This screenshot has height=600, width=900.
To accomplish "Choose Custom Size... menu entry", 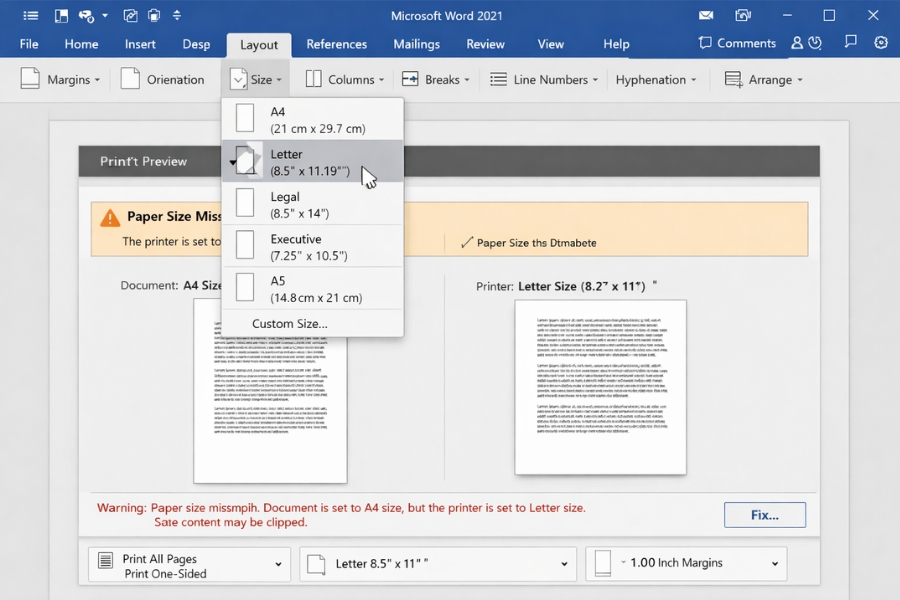I will coord(289,323).
